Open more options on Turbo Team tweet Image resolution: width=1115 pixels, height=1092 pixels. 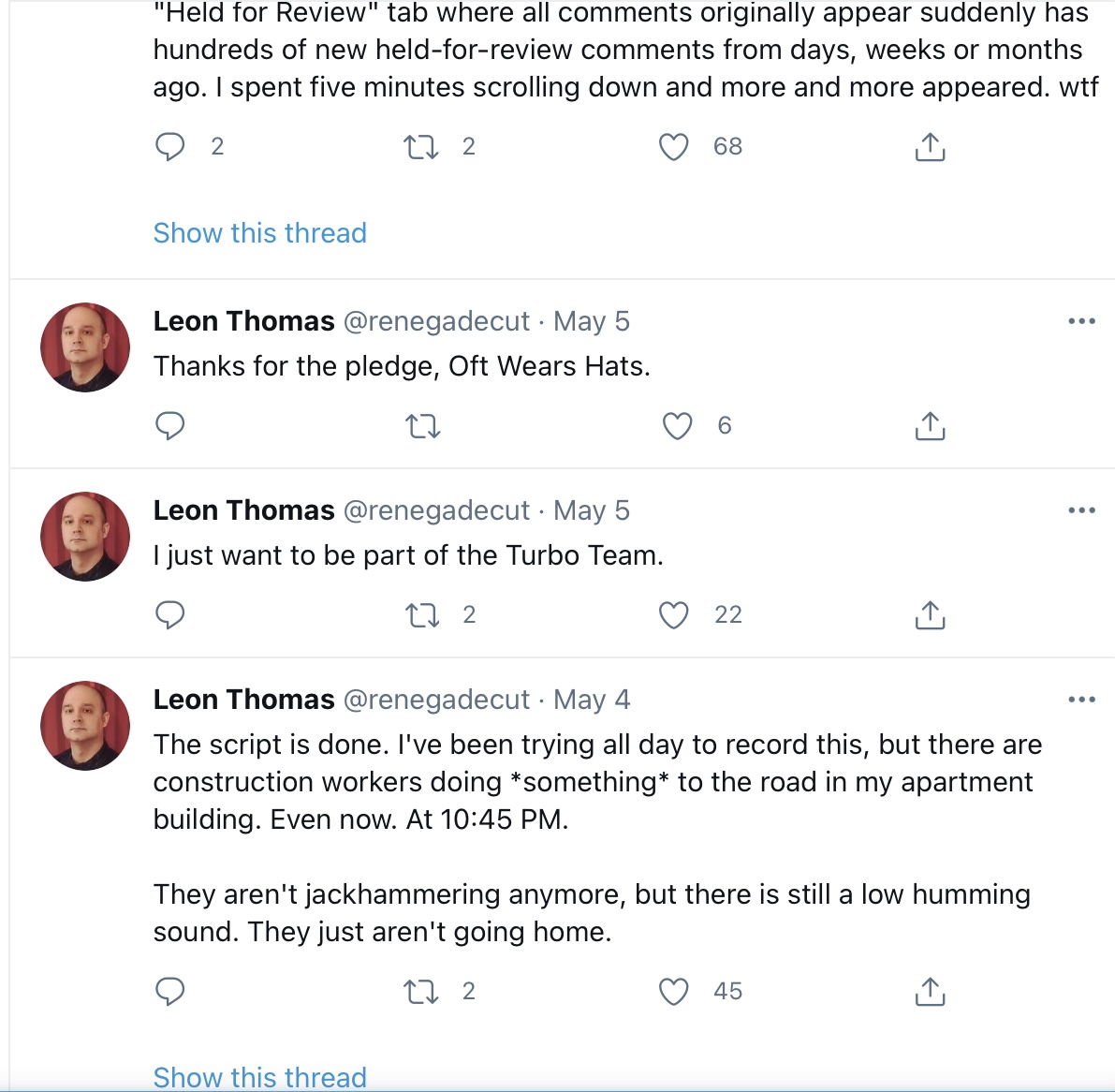coord(1081,510)
